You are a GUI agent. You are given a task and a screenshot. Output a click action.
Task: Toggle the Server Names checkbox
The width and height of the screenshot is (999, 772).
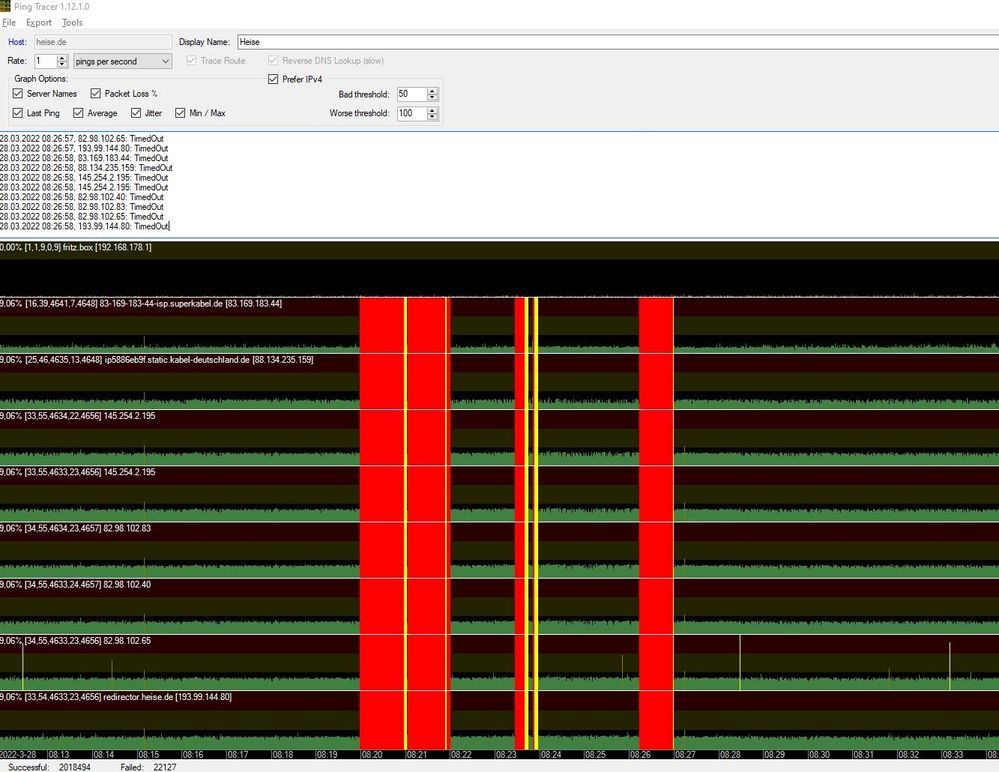tap(18, 94)
